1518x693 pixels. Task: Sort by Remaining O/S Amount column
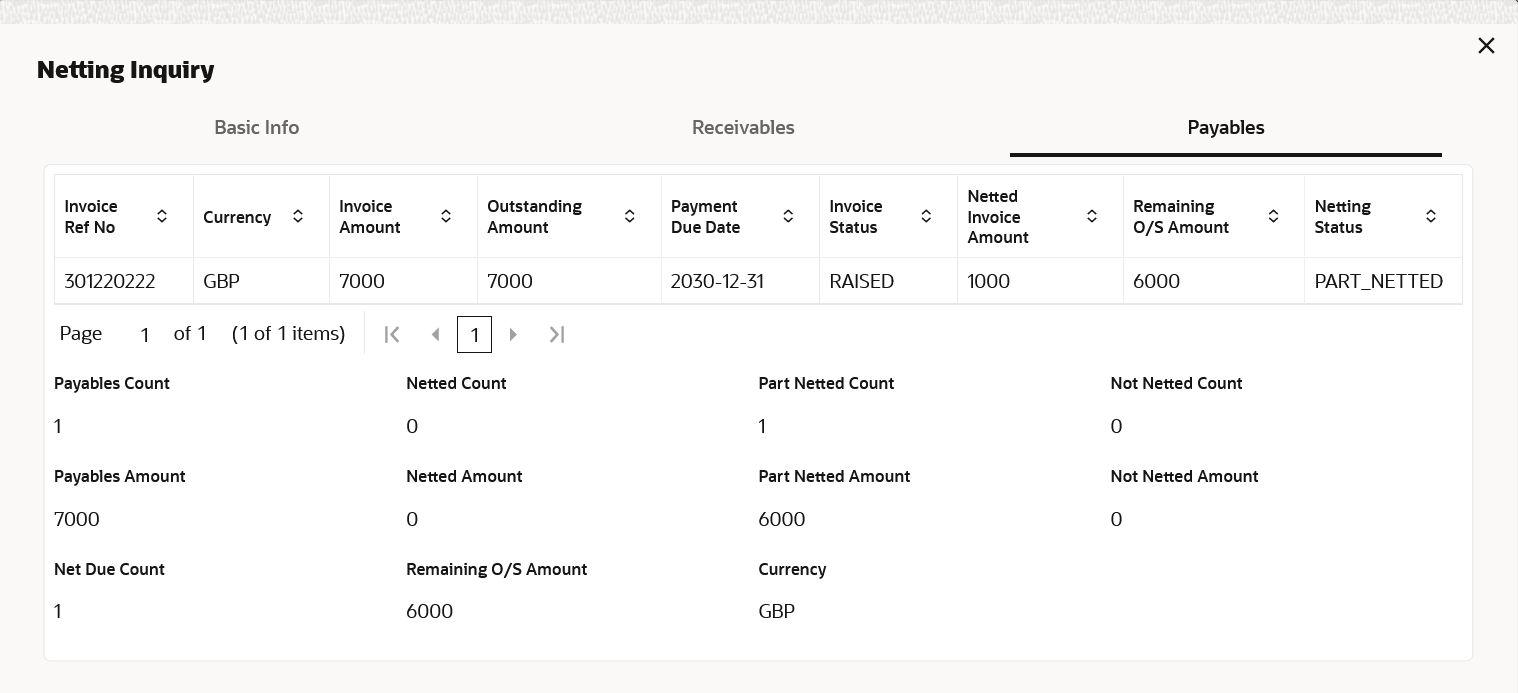1273,216
